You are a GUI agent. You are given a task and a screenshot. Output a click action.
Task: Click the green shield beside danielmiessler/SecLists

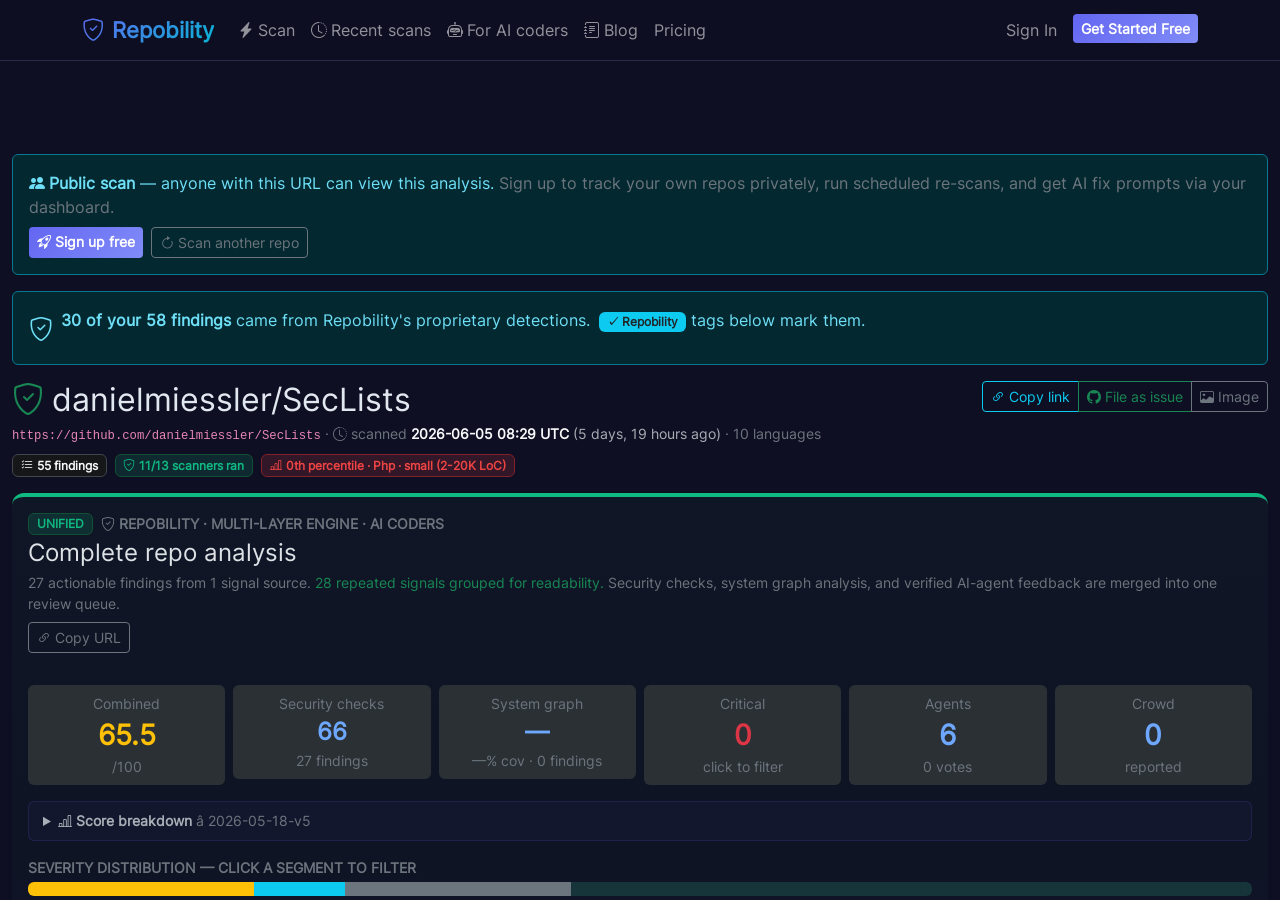point(28,399)
